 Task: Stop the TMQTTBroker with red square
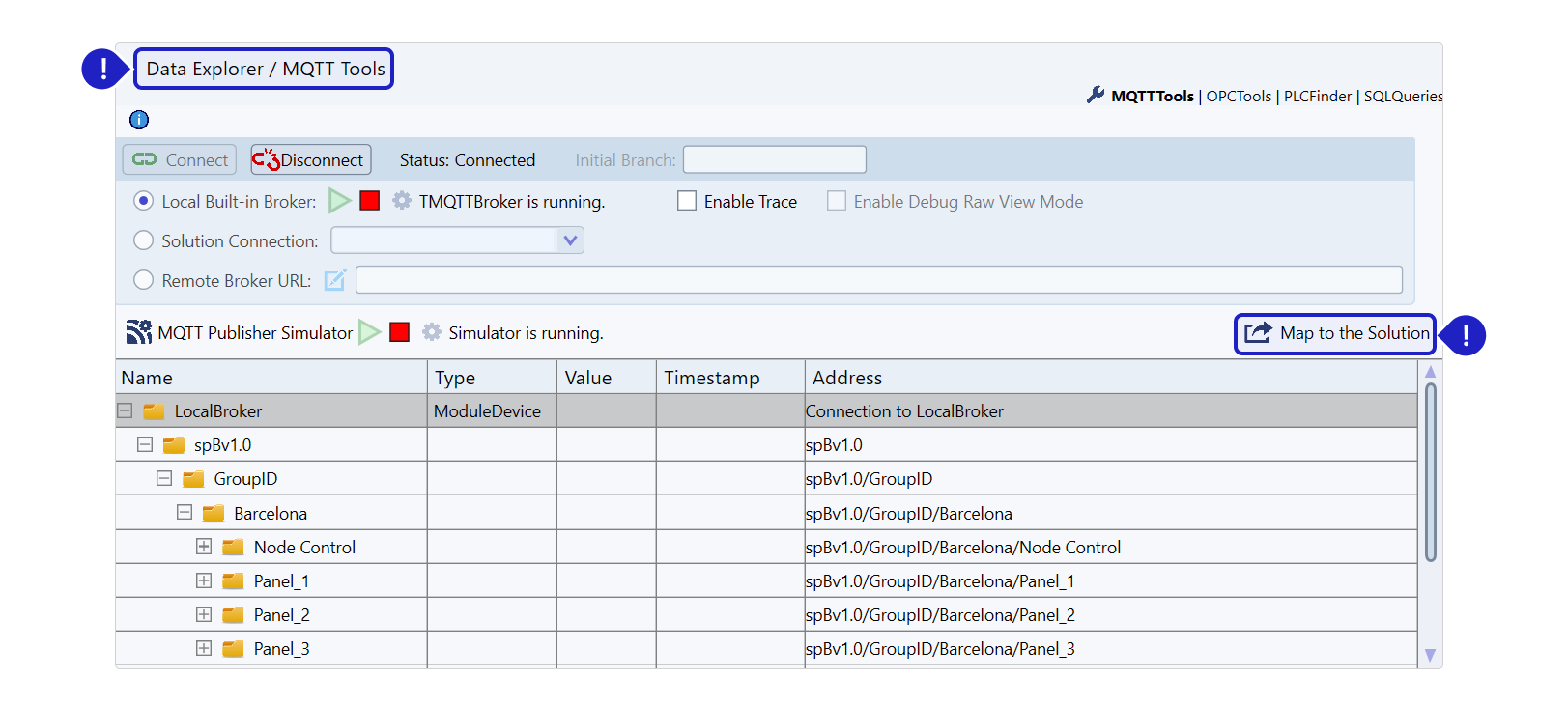tap(369, 201)
